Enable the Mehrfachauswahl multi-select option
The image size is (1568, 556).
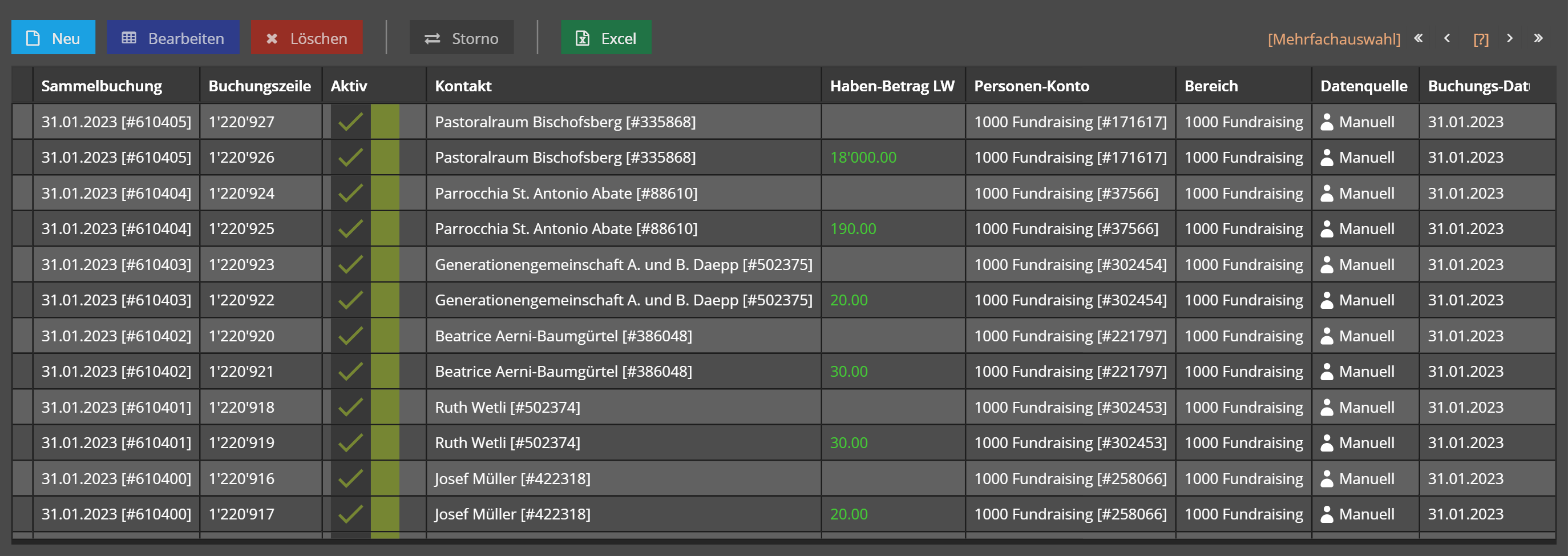pyautogui.click(x=1333, y=39)
